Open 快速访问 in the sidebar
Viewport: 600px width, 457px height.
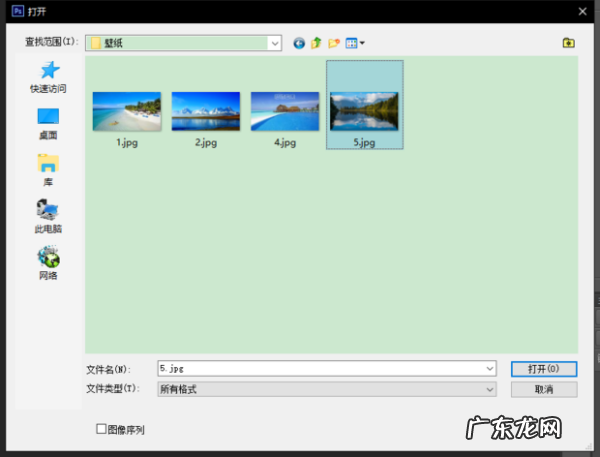48,77
